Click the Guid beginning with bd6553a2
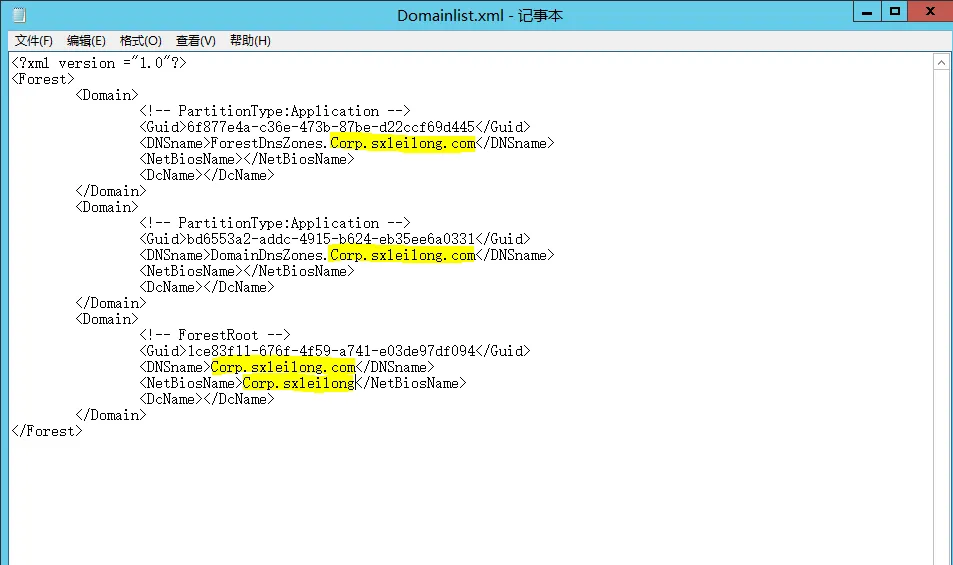The image size is (953, 565). click(x=331, y=239)
